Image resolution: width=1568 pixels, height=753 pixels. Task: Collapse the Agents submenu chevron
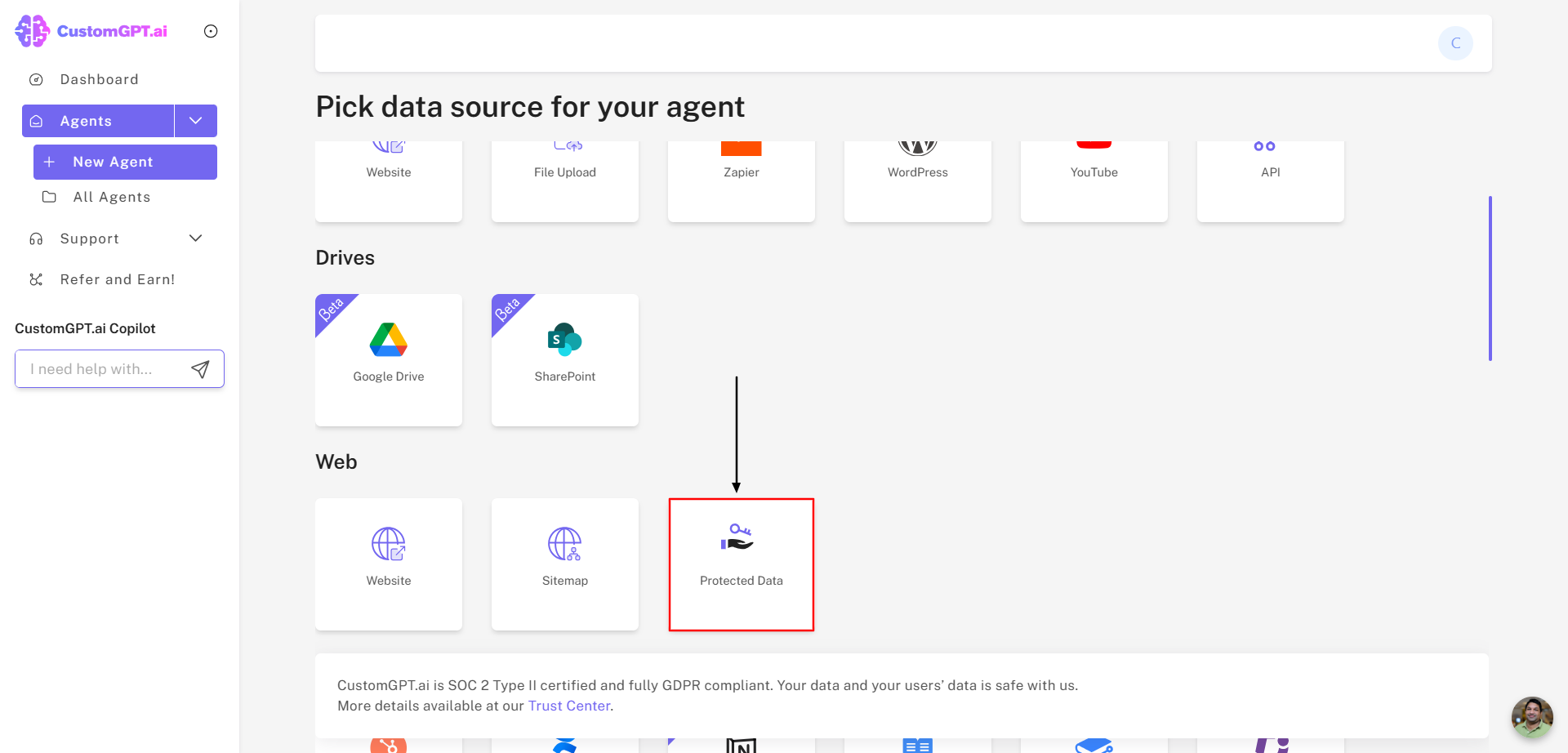click(196, 121)
